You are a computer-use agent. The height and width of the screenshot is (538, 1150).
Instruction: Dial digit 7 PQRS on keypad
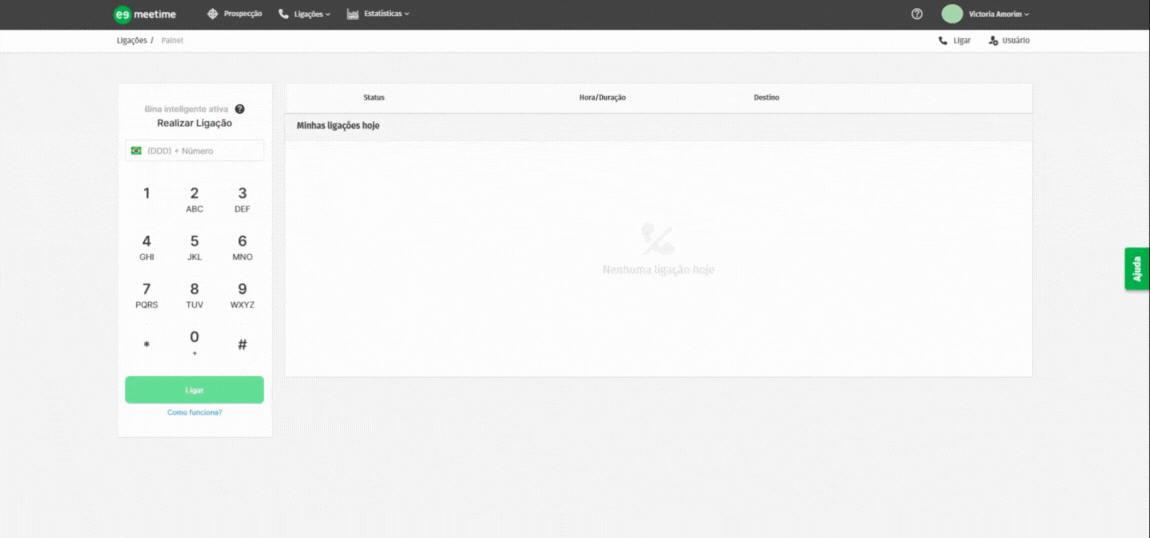pos(147,295)
